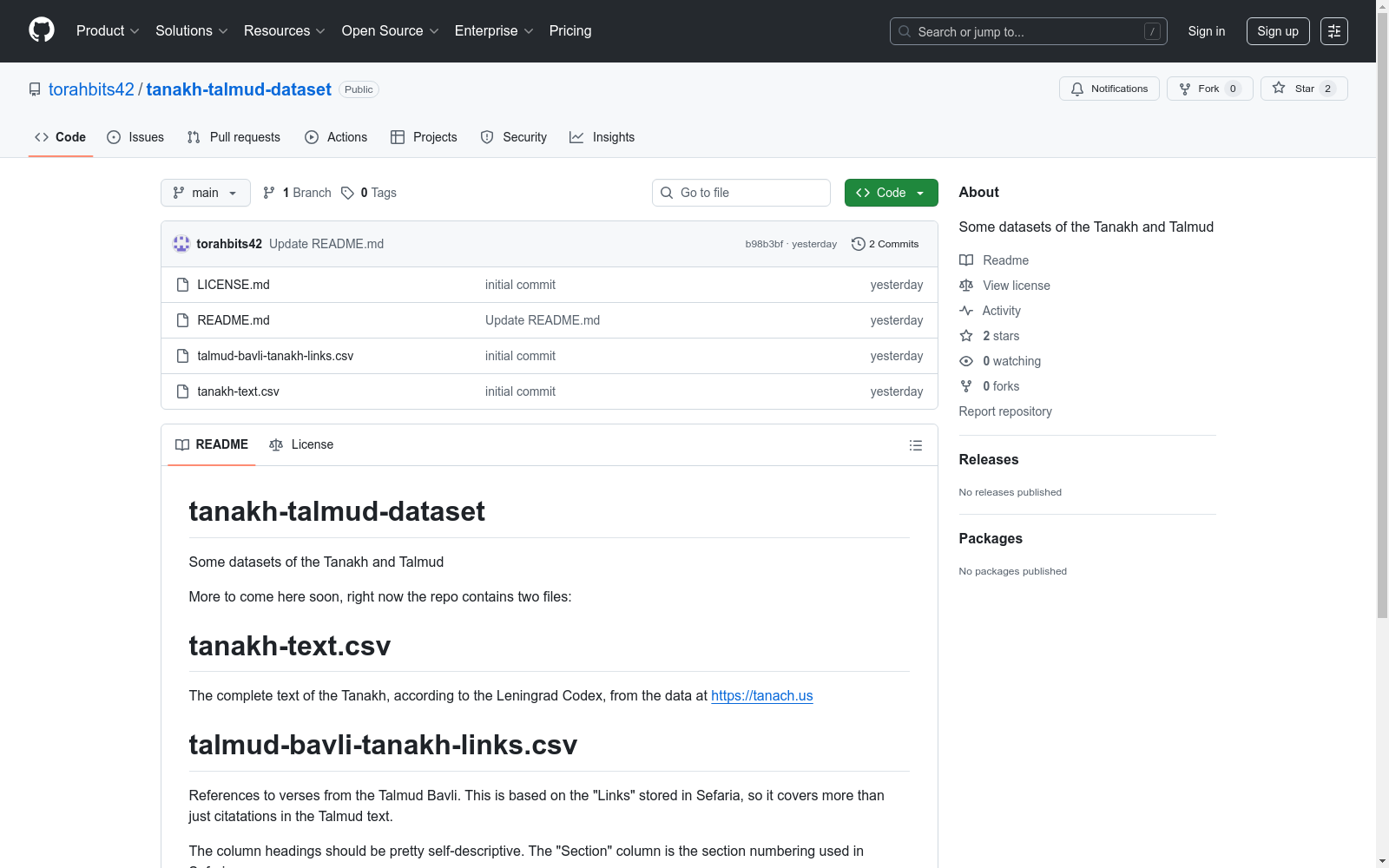This screenshot has height=868, width=1389.
Task: Open the Releases section heading
Action: pos(989,460)
